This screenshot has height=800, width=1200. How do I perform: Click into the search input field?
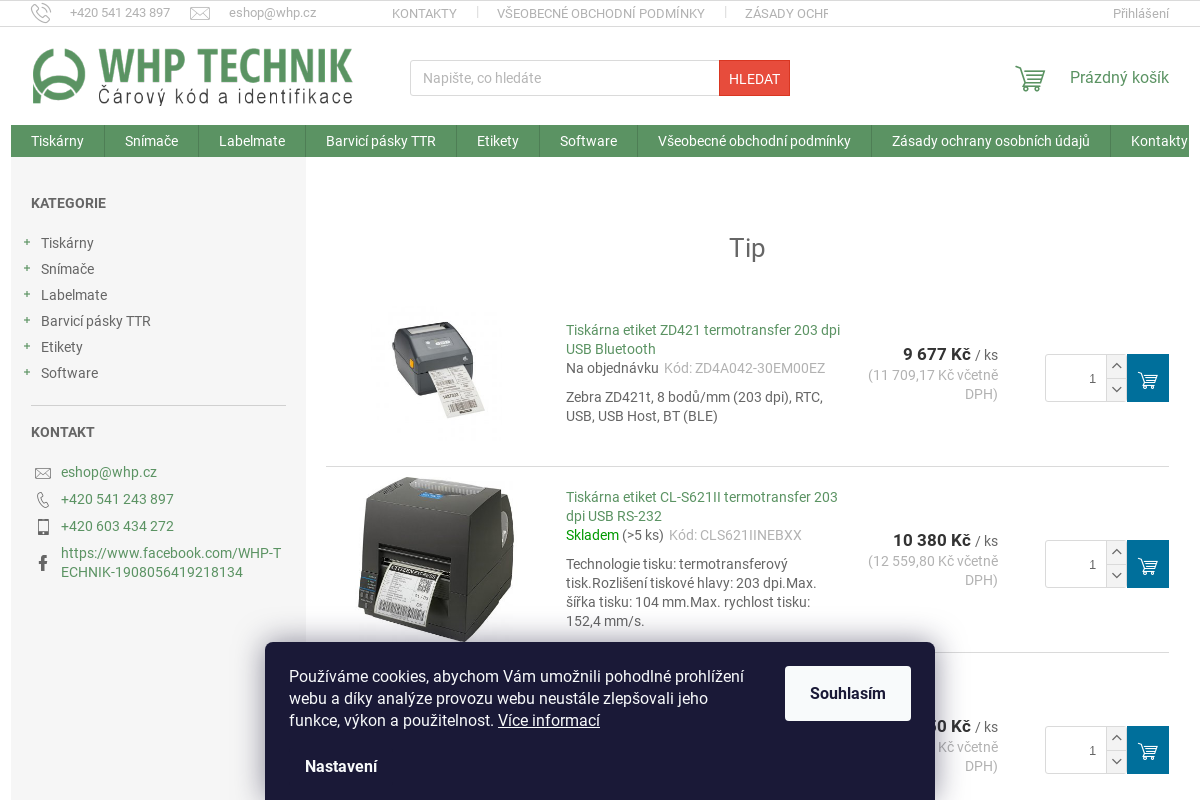point(565,78)
